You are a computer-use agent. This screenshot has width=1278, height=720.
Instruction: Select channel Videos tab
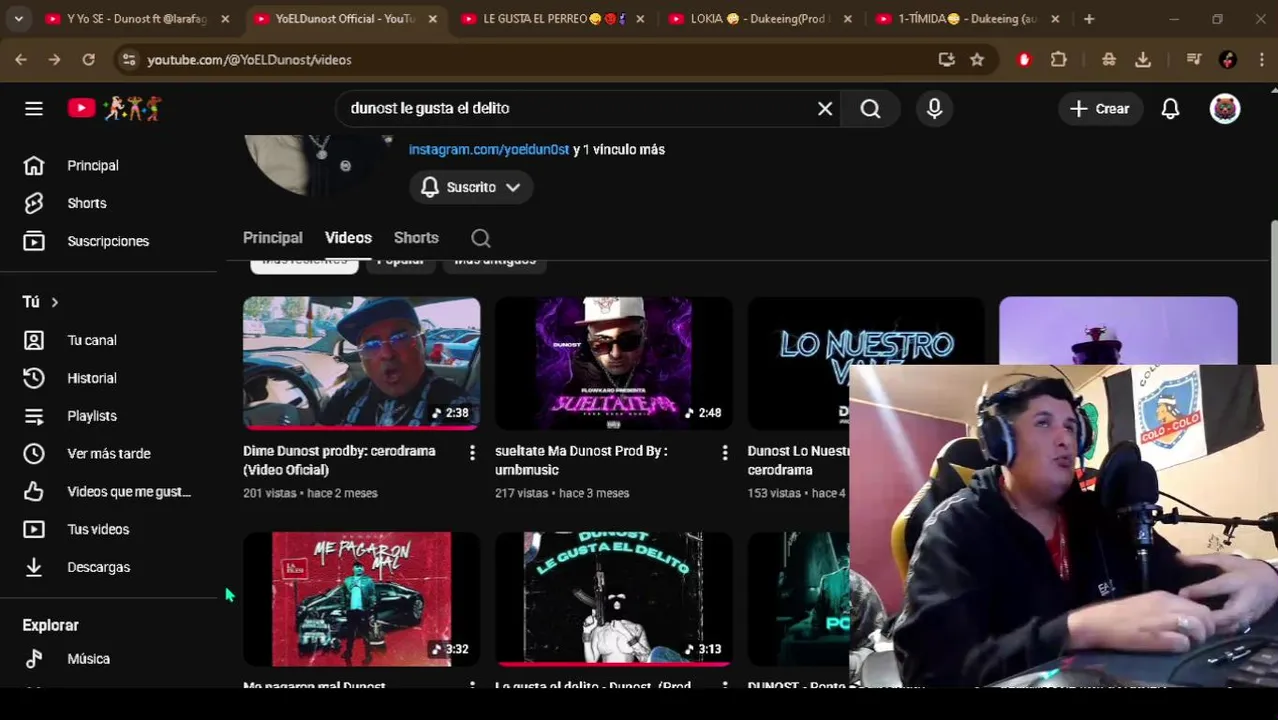point(348,238)
